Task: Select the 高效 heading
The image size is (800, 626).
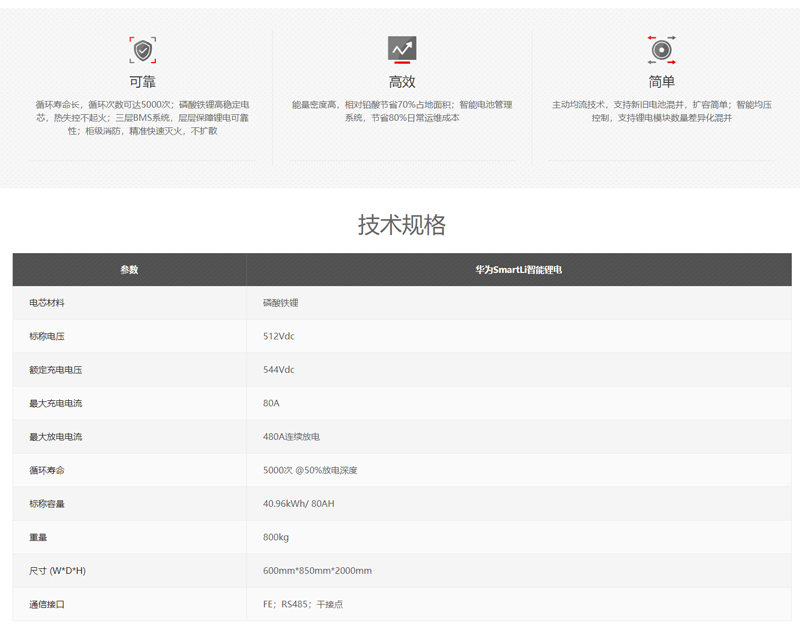Action: click(402, 82)
